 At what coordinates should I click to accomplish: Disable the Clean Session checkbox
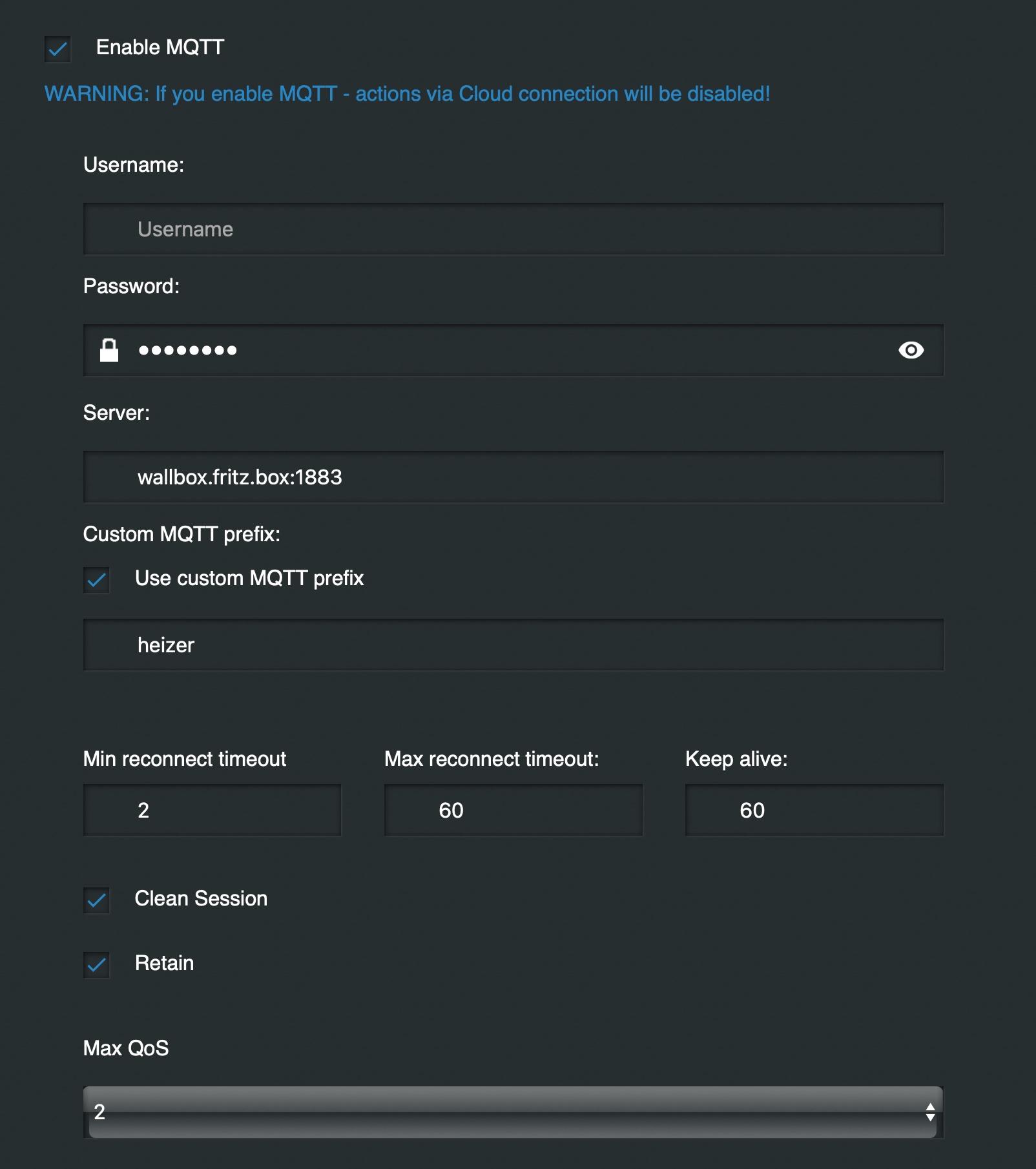click(96, 900)
